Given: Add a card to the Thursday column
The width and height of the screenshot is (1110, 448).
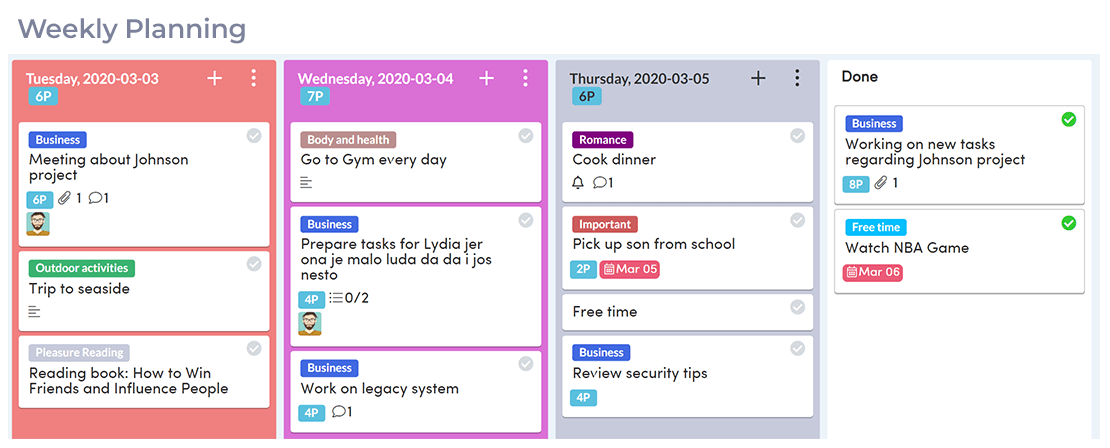Looking at the screenshot, I should (758, 78).
